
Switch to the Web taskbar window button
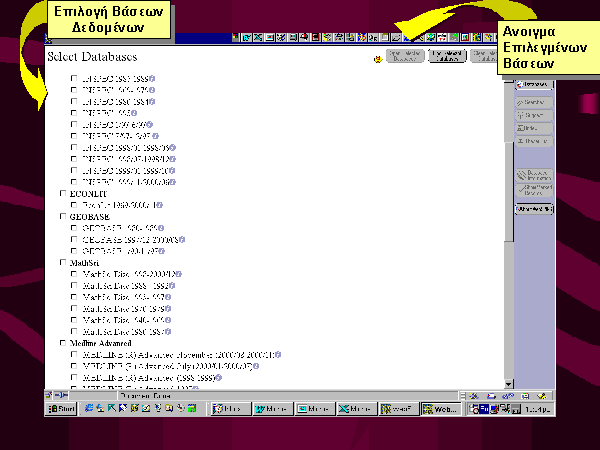click(x=440, y=409)
